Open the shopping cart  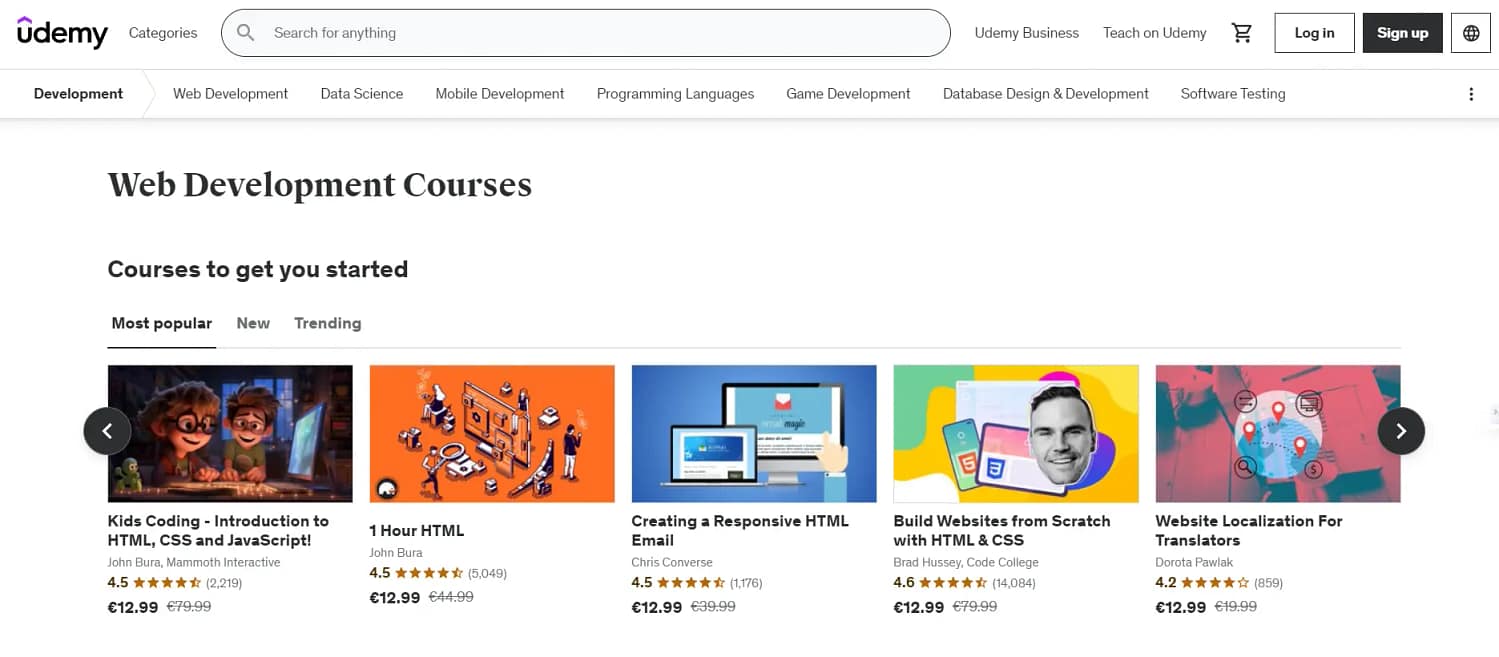(x=1242, y=32)
